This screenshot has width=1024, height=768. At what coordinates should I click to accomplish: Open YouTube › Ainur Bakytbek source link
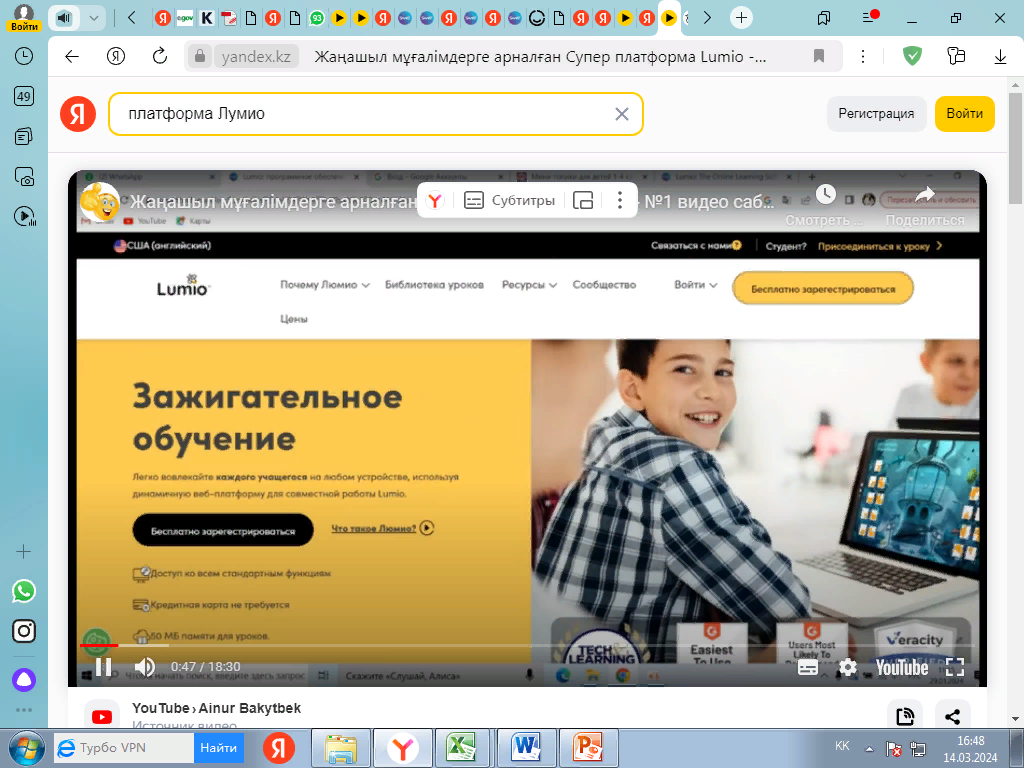tap(216, 708)
